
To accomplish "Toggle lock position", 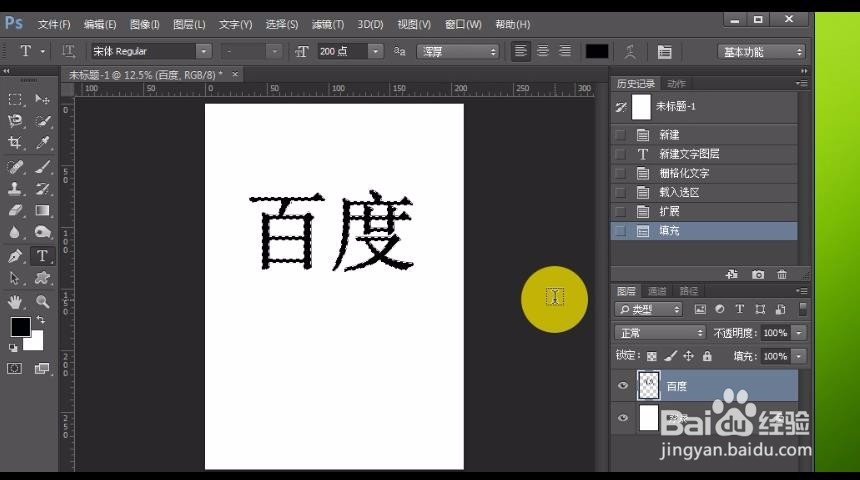I will pyautogui.click(x=688, y=356).
